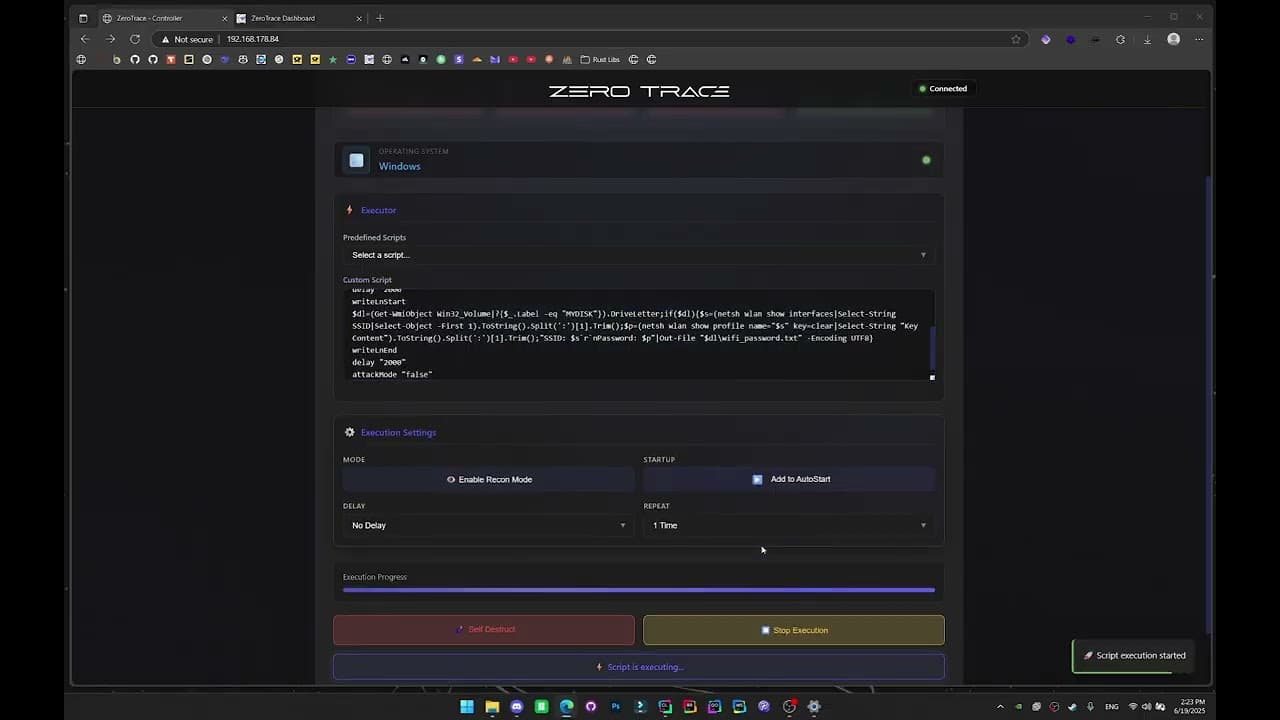Click inside the Custom Script text area
The image size is (1280, 720).
pos(638,335)
